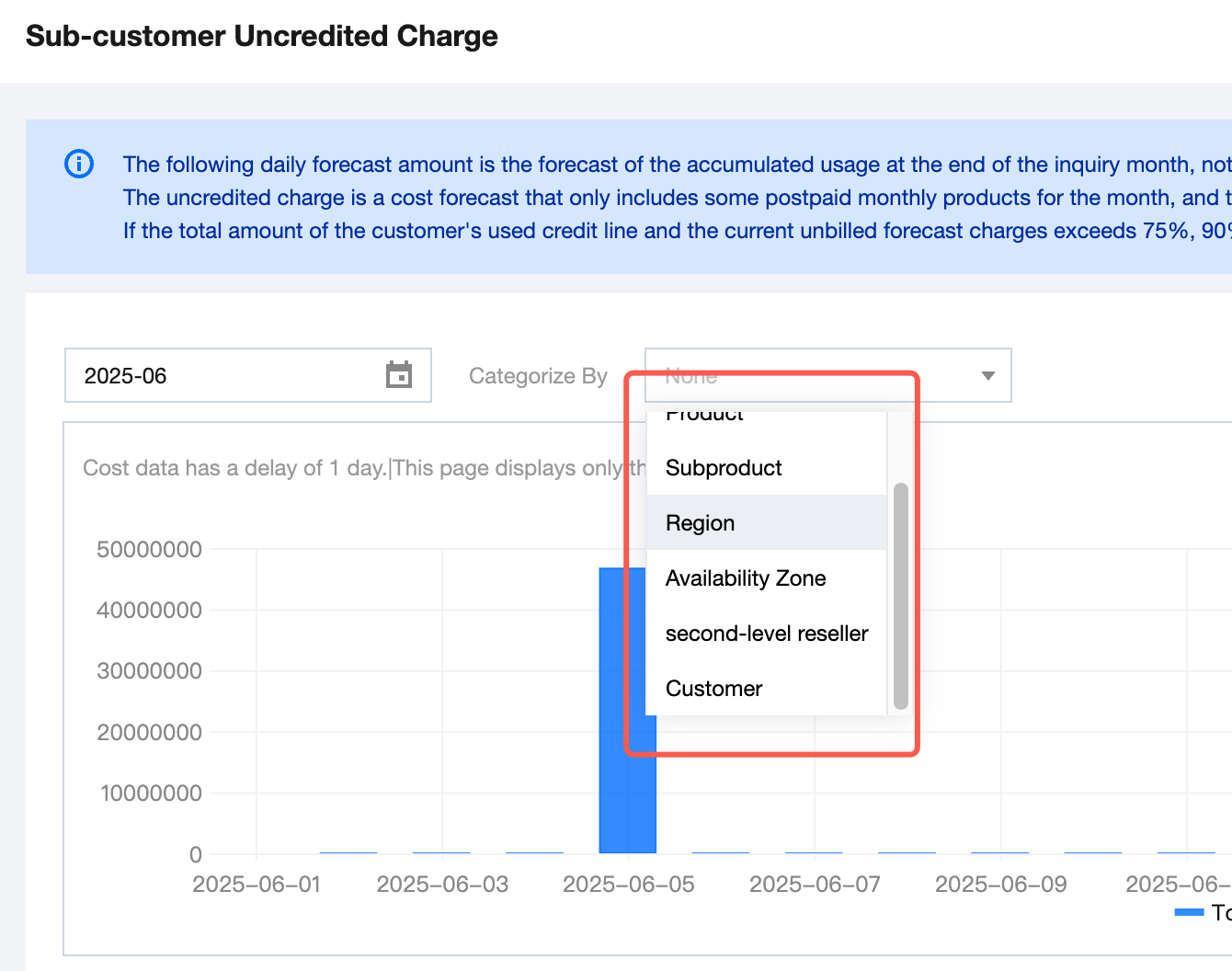Viewport: 1232px width, 971px height.
Task: Expand the Categorize By dropdown arrow
Action: pos(988,375)
